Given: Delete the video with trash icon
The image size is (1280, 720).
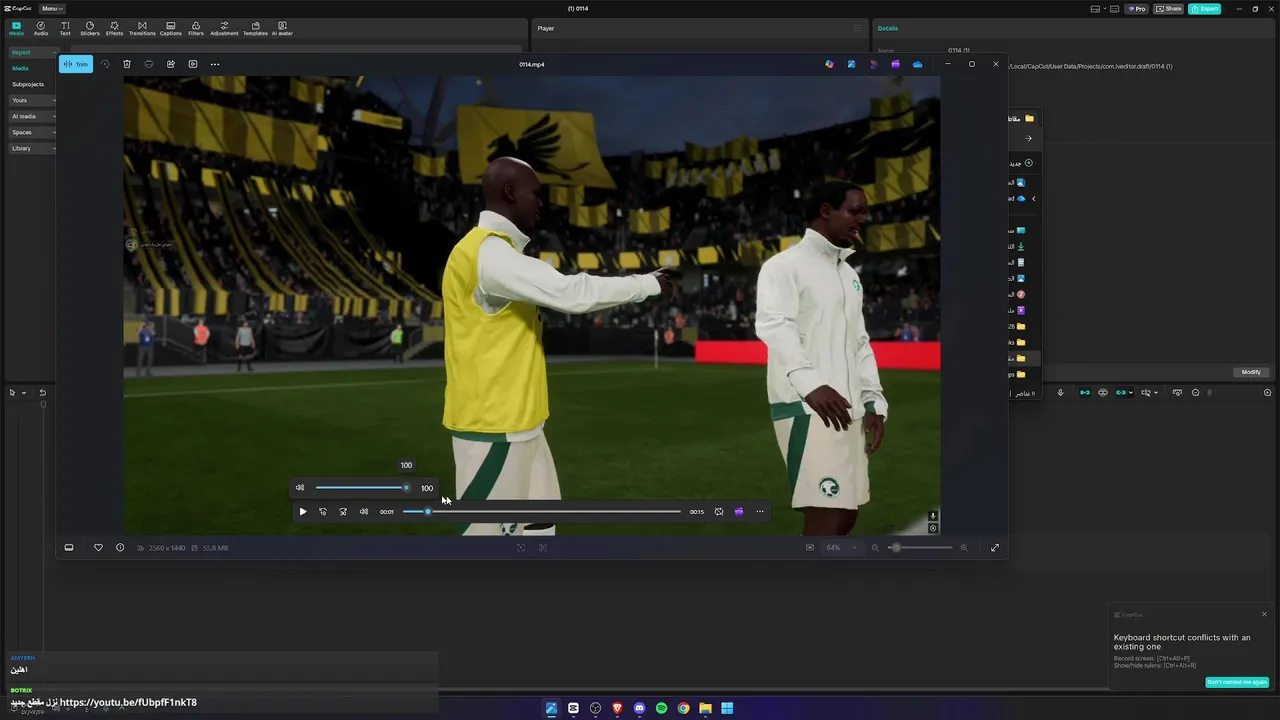Looking at the screenshot, I should (x=127, y=64).
